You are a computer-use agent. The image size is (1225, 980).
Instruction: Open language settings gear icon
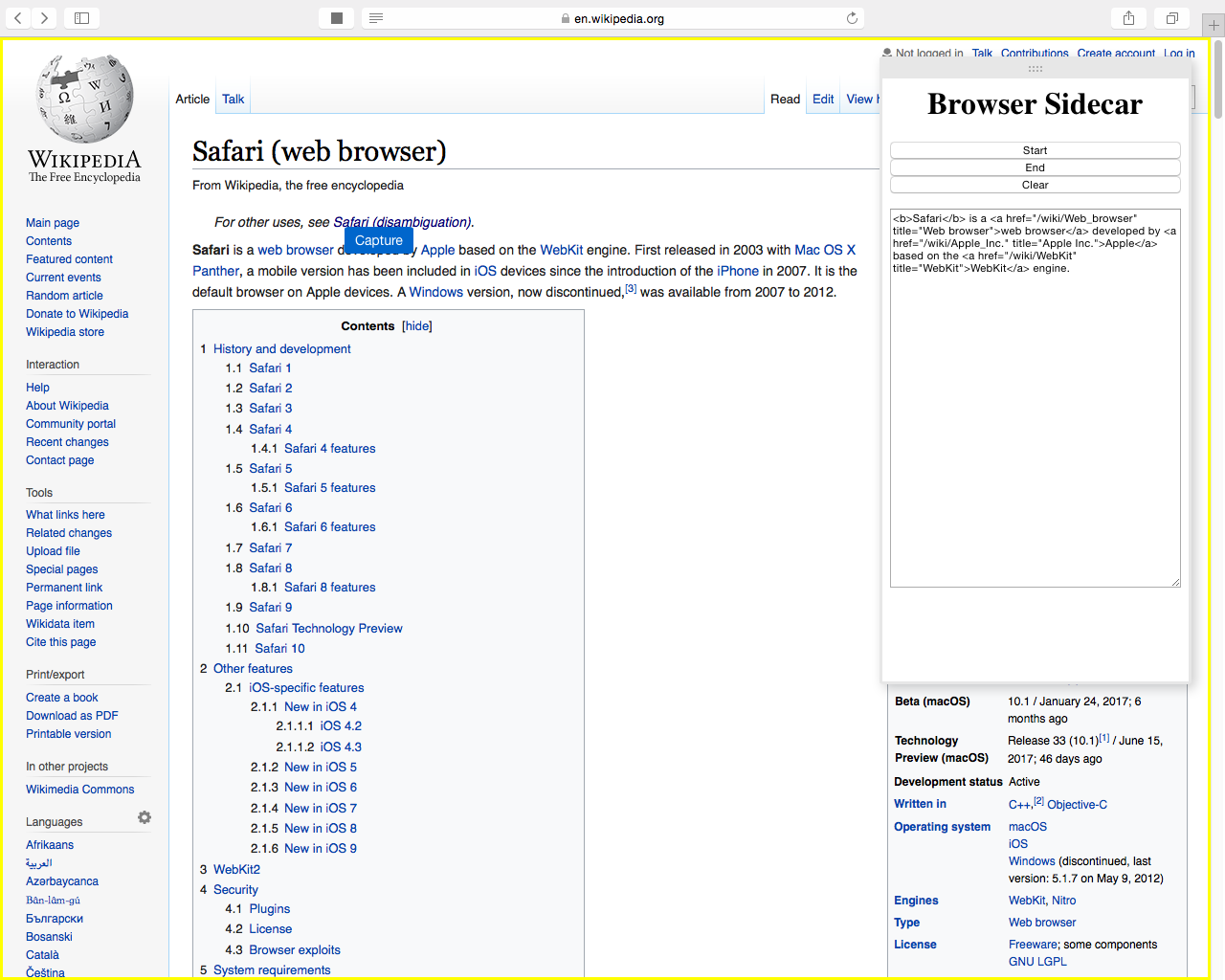(145, 817)
